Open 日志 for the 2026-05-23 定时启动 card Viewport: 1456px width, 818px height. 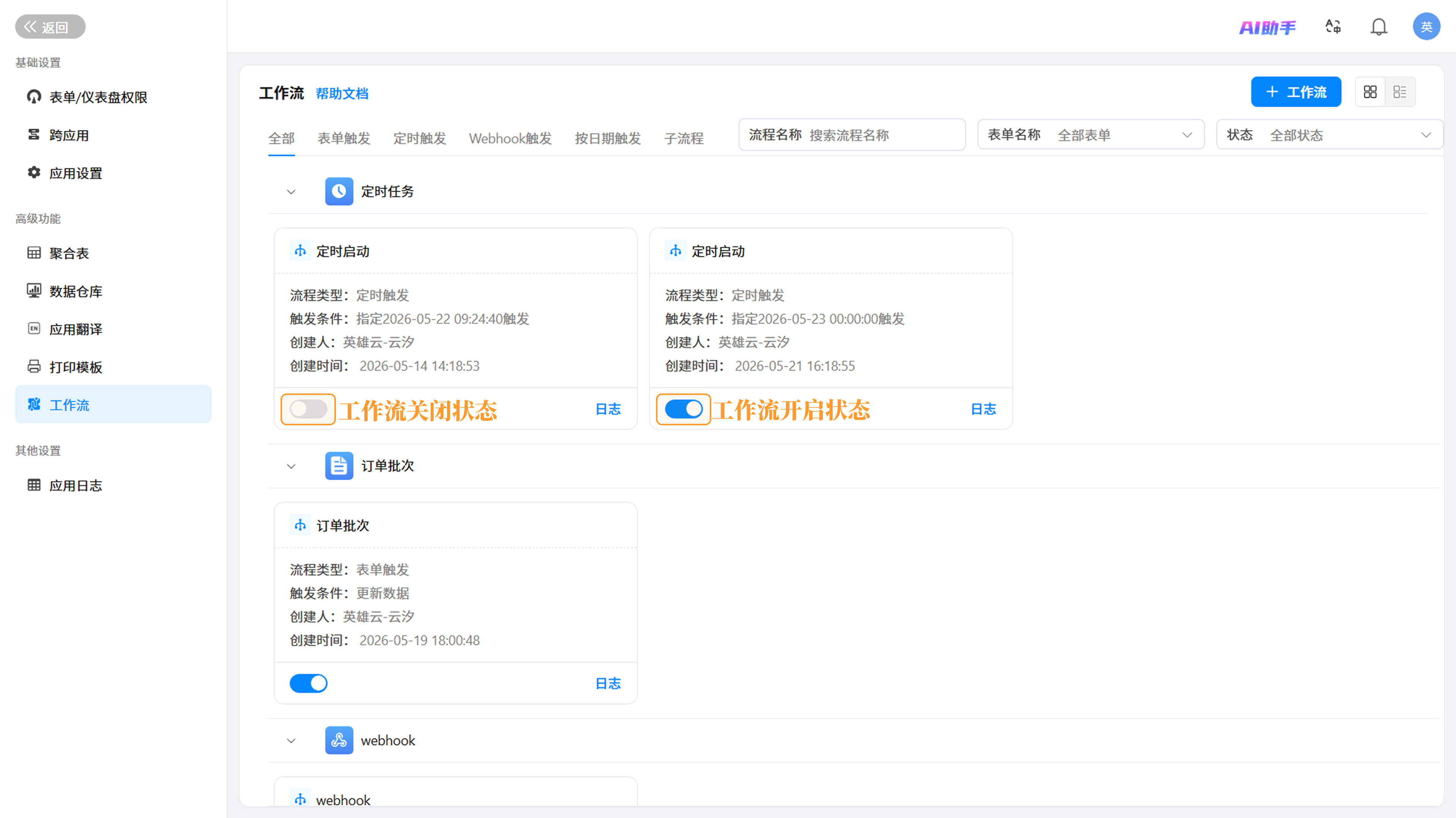coord(984,409)
